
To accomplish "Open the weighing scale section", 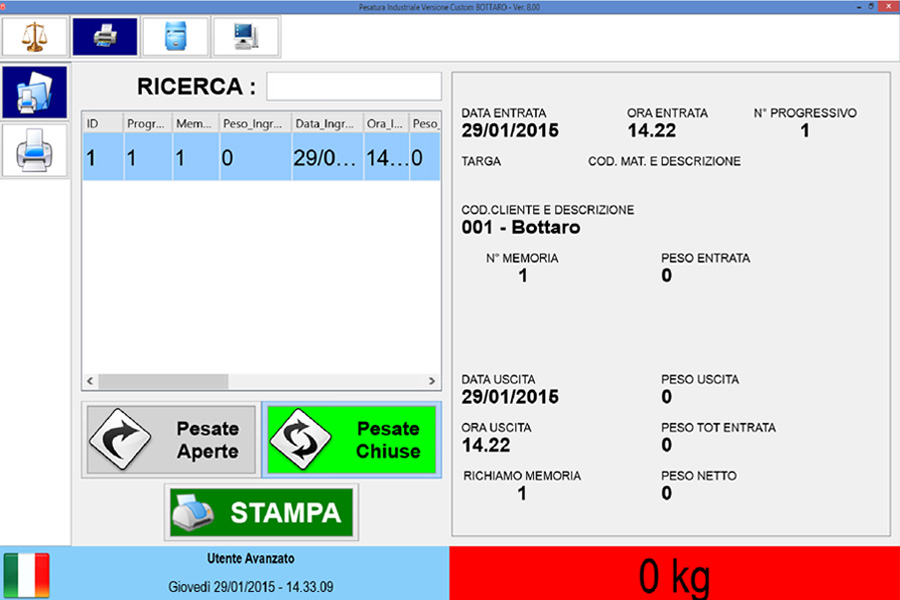I will coord(35,37).
